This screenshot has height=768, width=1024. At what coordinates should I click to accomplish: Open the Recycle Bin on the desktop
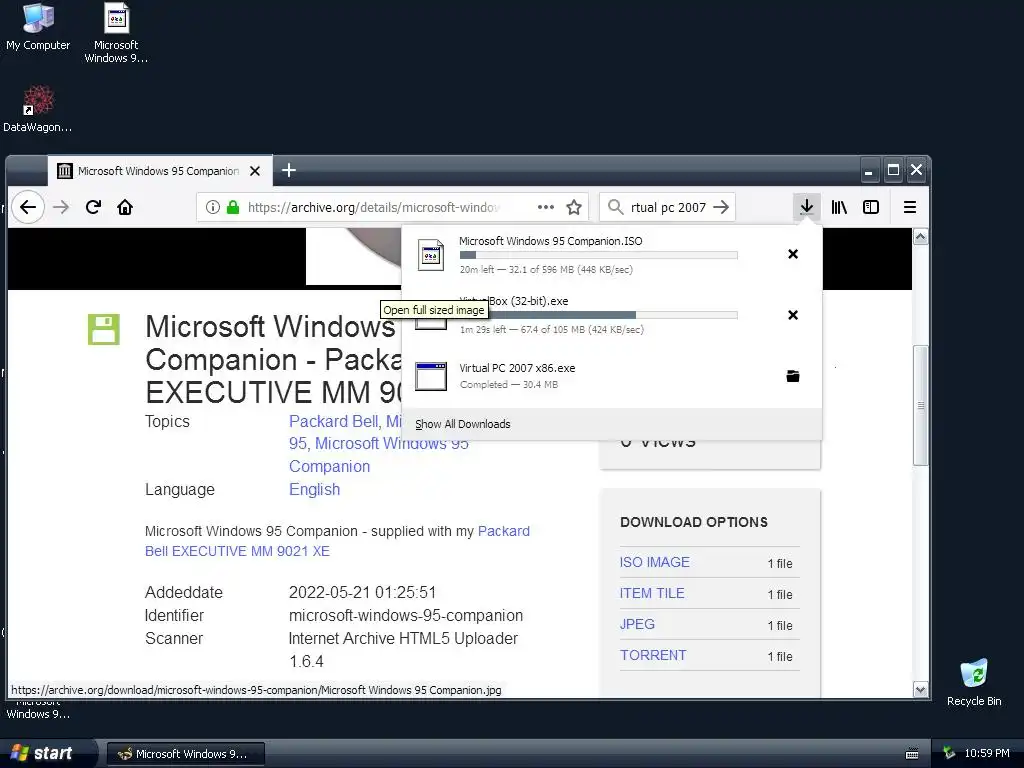point(974,682)
